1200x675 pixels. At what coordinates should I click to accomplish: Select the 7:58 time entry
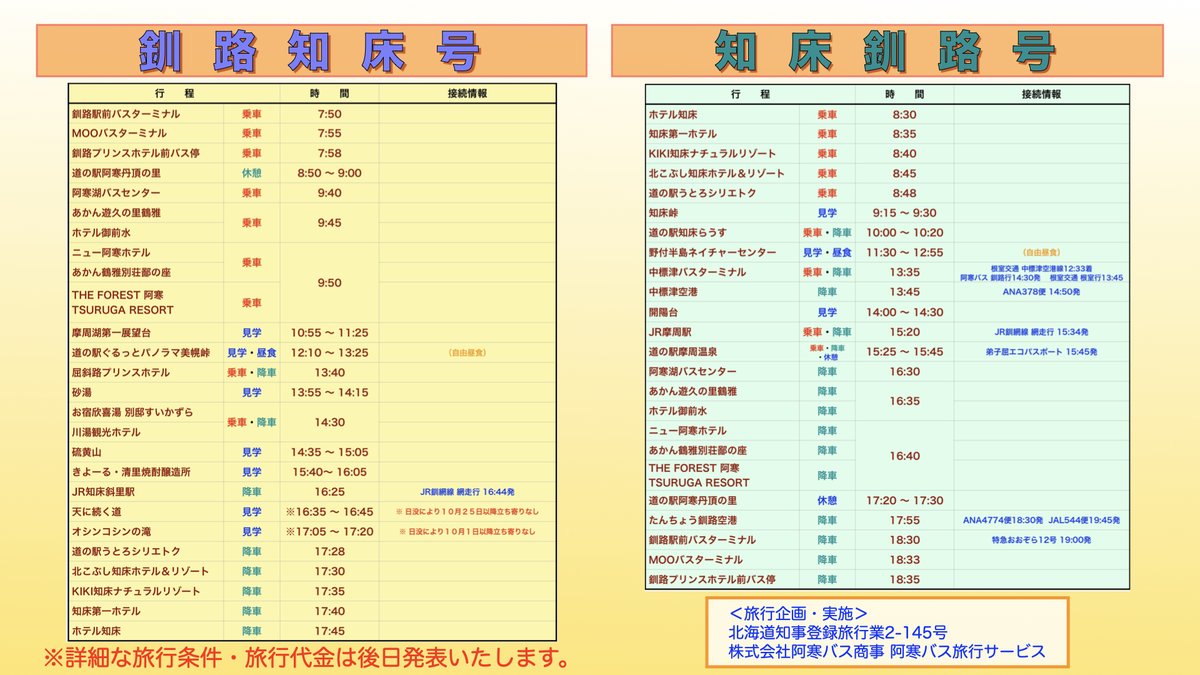(x=329, y=153)
